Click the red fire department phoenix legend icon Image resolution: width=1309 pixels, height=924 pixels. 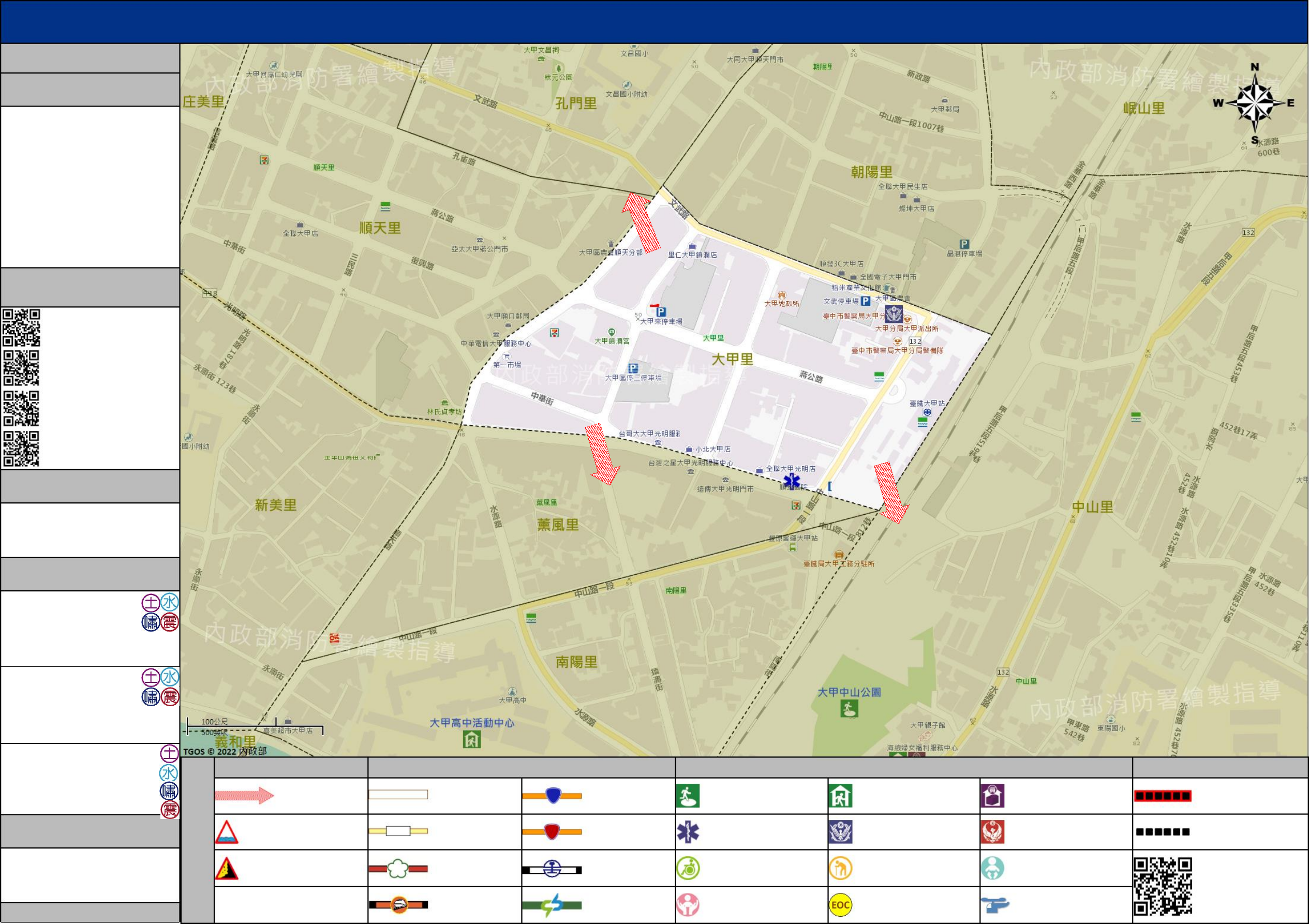coord(992,832)
